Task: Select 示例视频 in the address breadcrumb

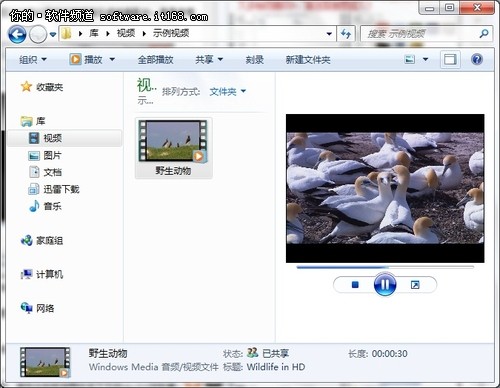Action: (x=171, y=33)
